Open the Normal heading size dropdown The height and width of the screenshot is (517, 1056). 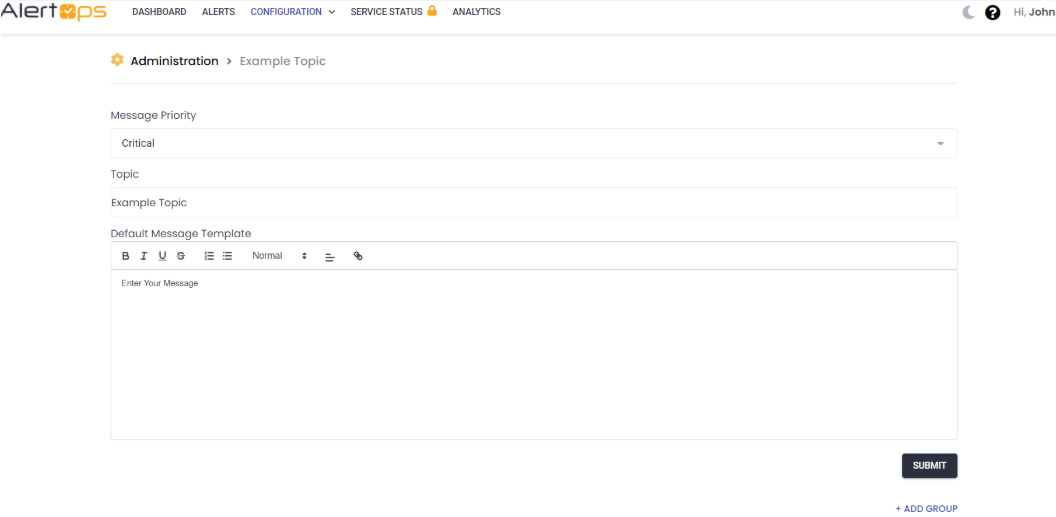279,256
